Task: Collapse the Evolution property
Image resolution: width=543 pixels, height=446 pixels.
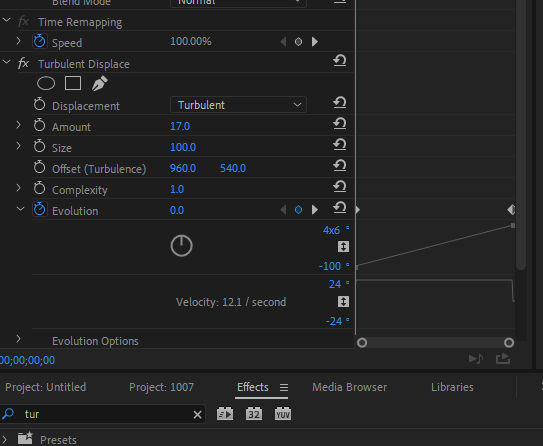Action: coord(20,209)
